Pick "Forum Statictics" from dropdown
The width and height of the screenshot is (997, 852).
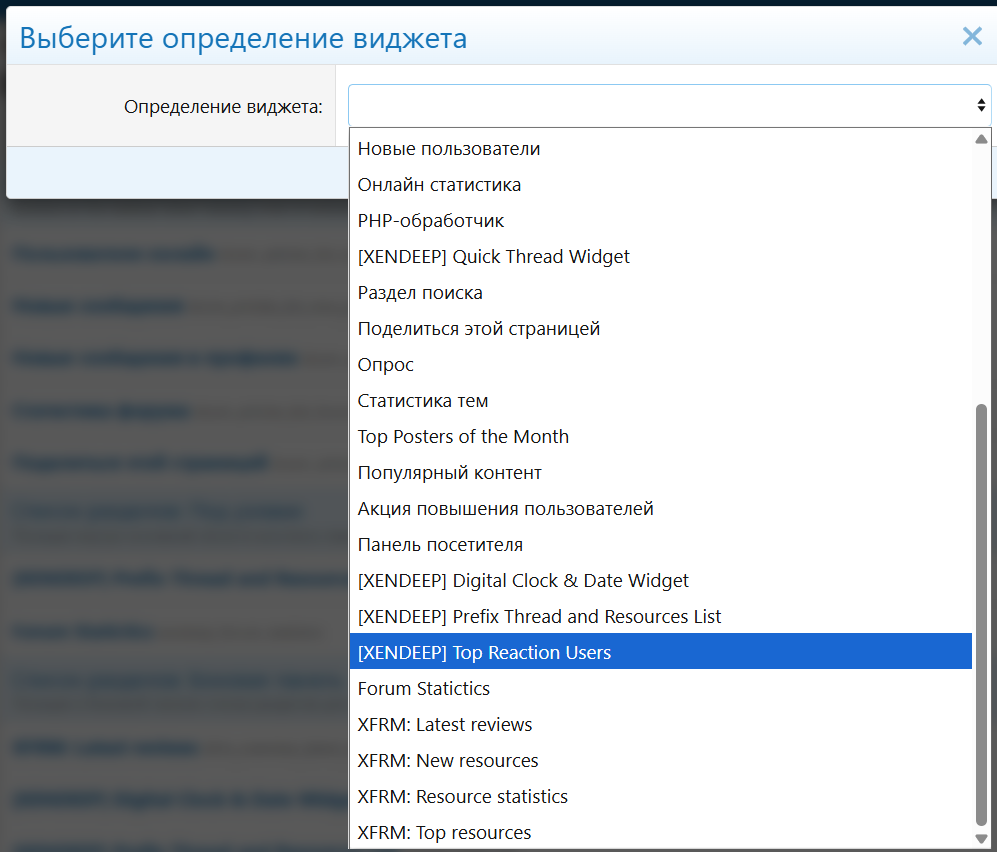[424, 689]
